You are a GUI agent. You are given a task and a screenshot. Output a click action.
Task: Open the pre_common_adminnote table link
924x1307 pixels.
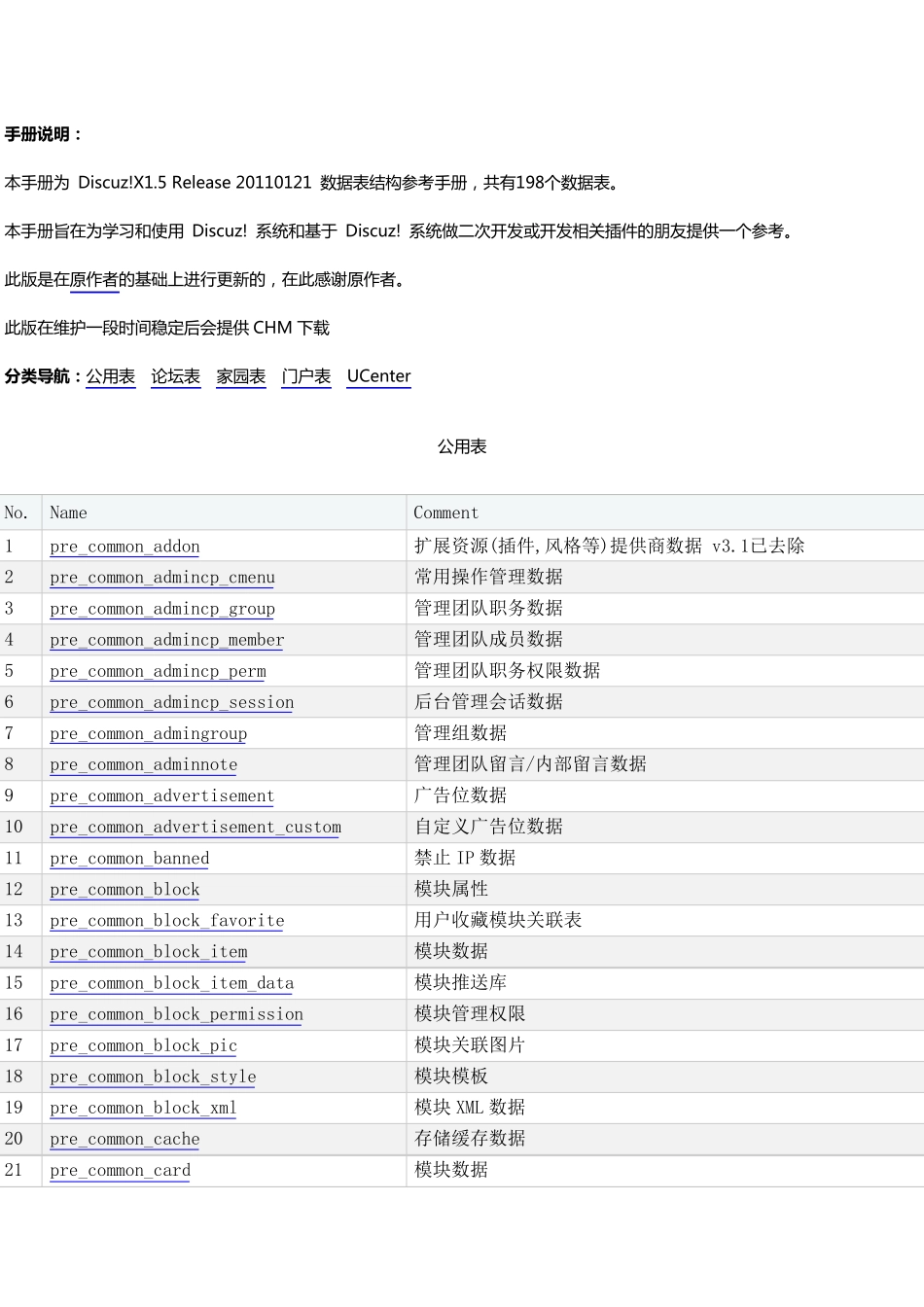(x=144, y=764)
